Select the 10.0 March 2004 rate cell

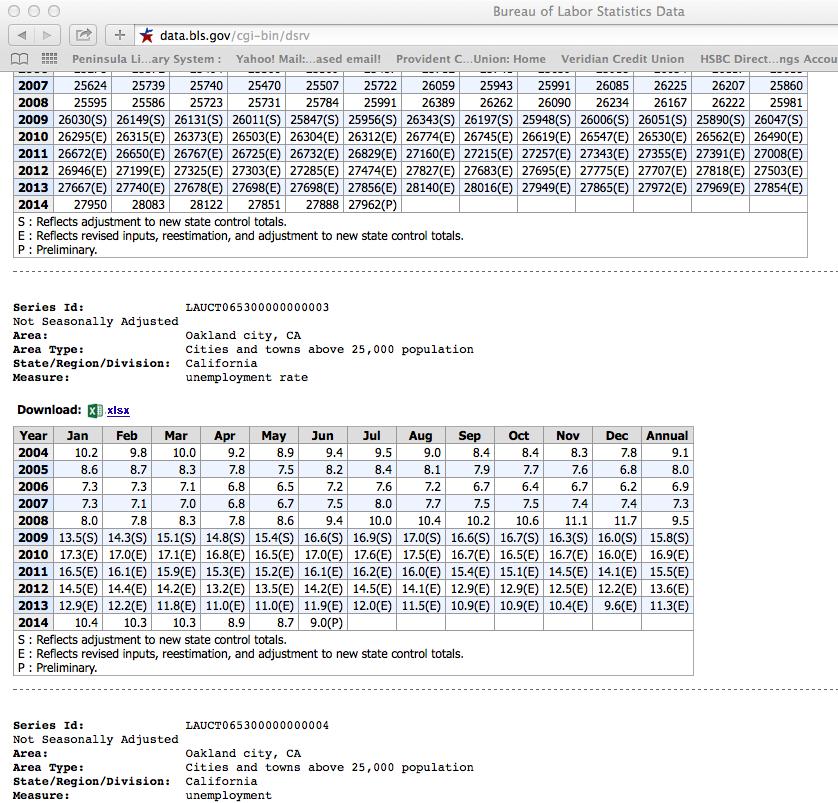pos(176,453)
